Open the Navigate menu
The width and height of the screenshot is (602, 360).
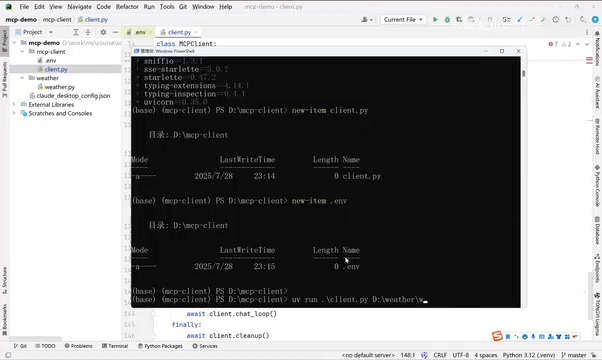(79, 7)
